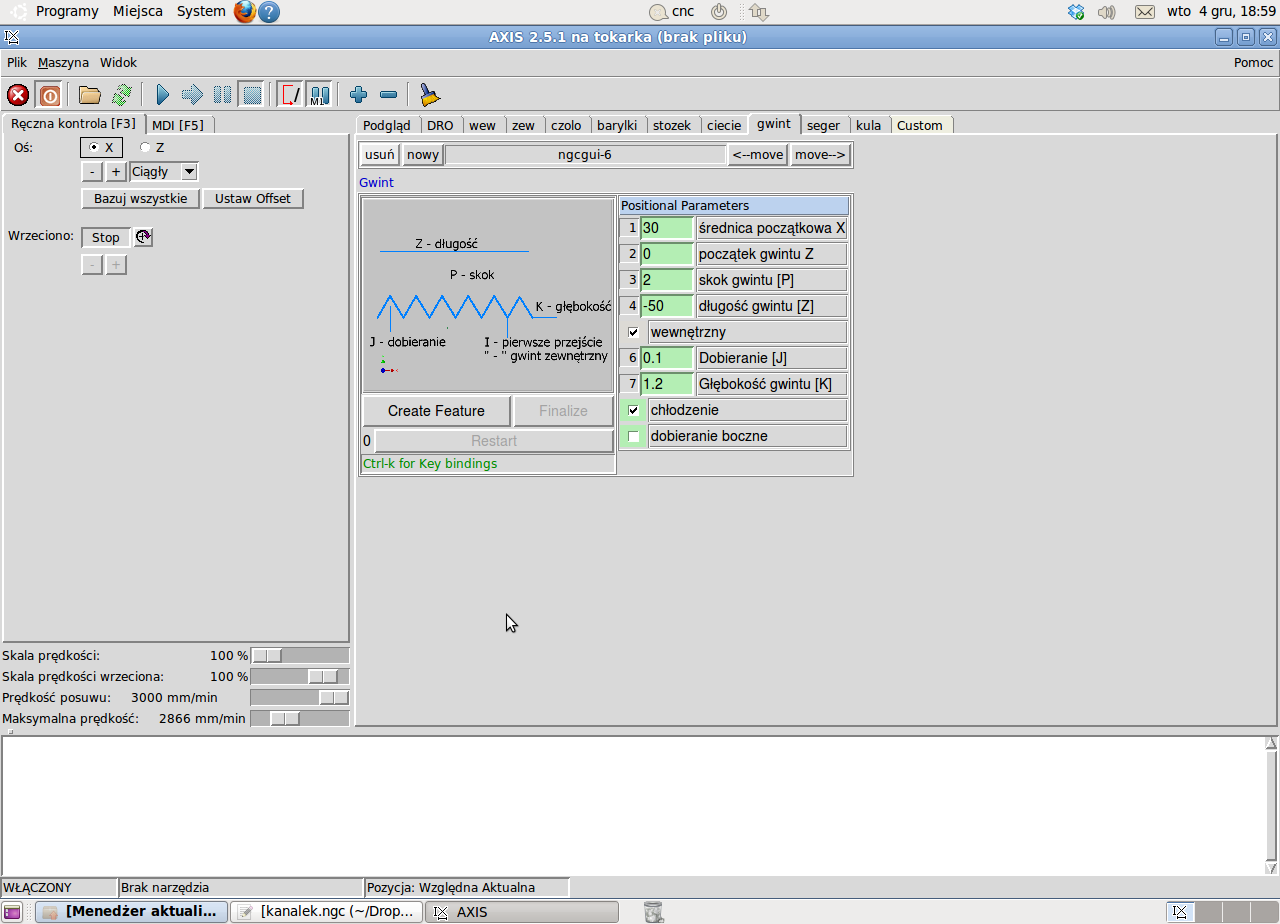The height and width of the screenshot is (924, 1280).
Task: Click the Maksymalna prędkość slider
Action: (x=300, y=718)
